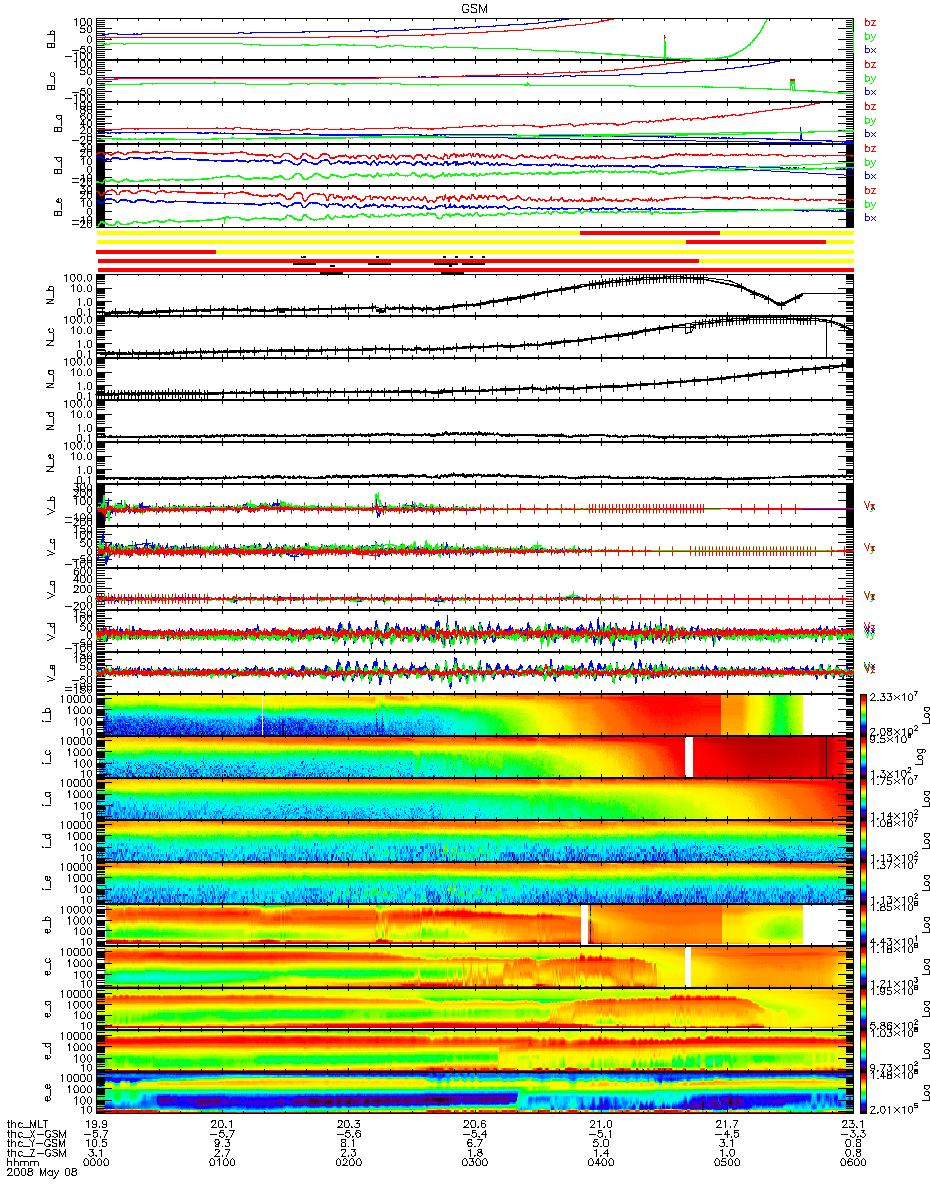Click the 'e_c' electron spectrogram label
Viewport: 930px width, 1200px height.
[x=49, y=967]
